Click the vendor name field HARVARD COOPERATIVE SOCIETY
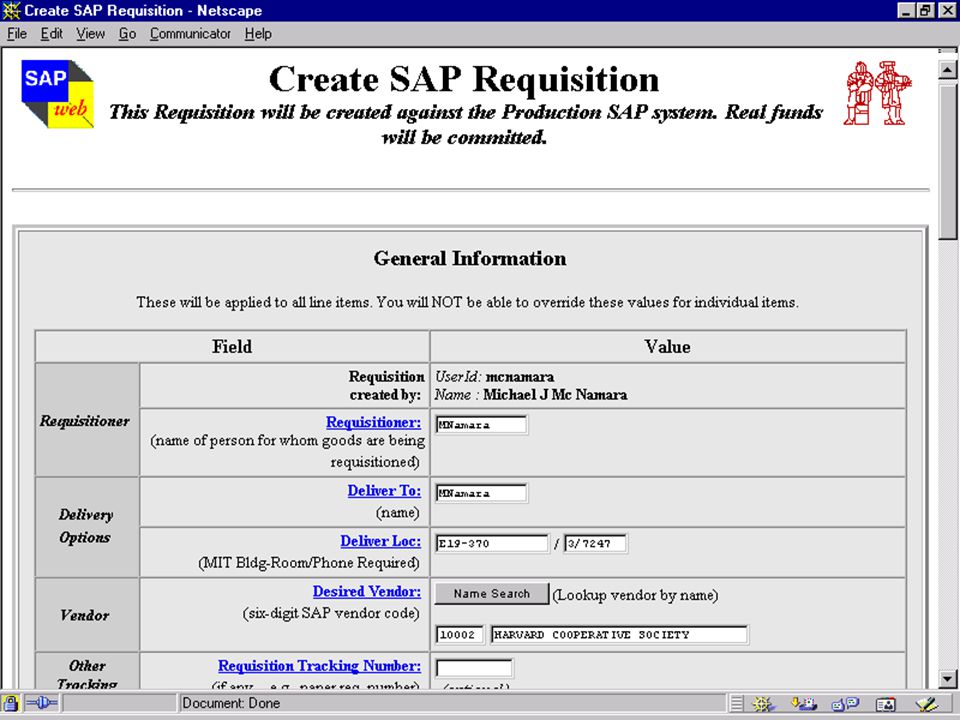Image resolution: width=960 pixels, height=720 pixels. tap(620, 635)
